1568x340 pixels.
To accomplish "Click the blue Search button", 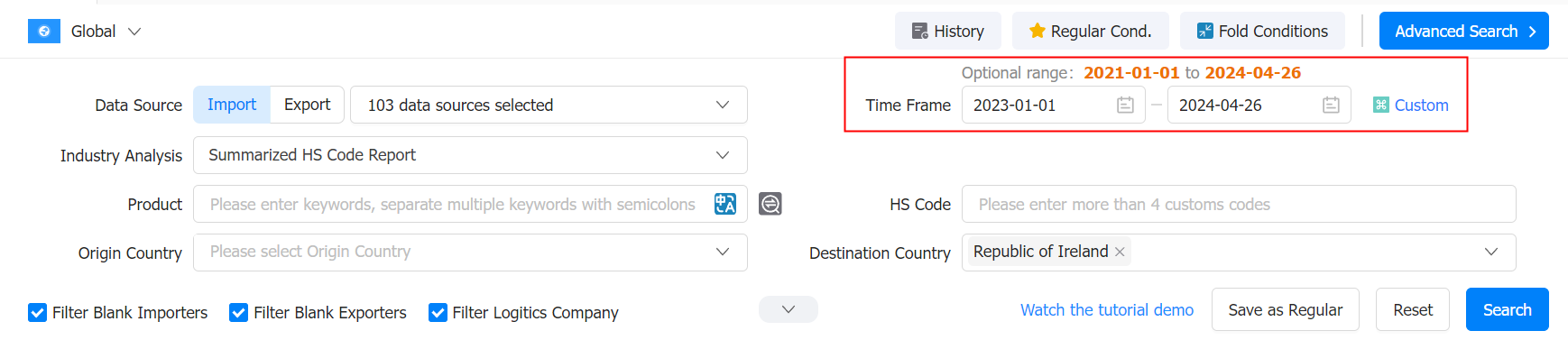I will pyautogui.click(x=1508, y=309).
